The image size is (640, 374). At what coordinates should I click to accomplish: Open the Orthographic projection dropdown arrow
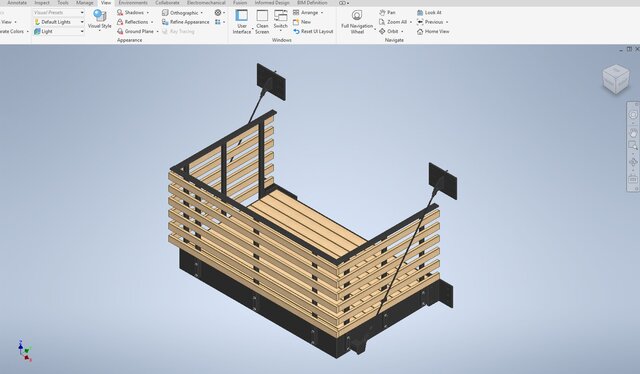(202, 13)
